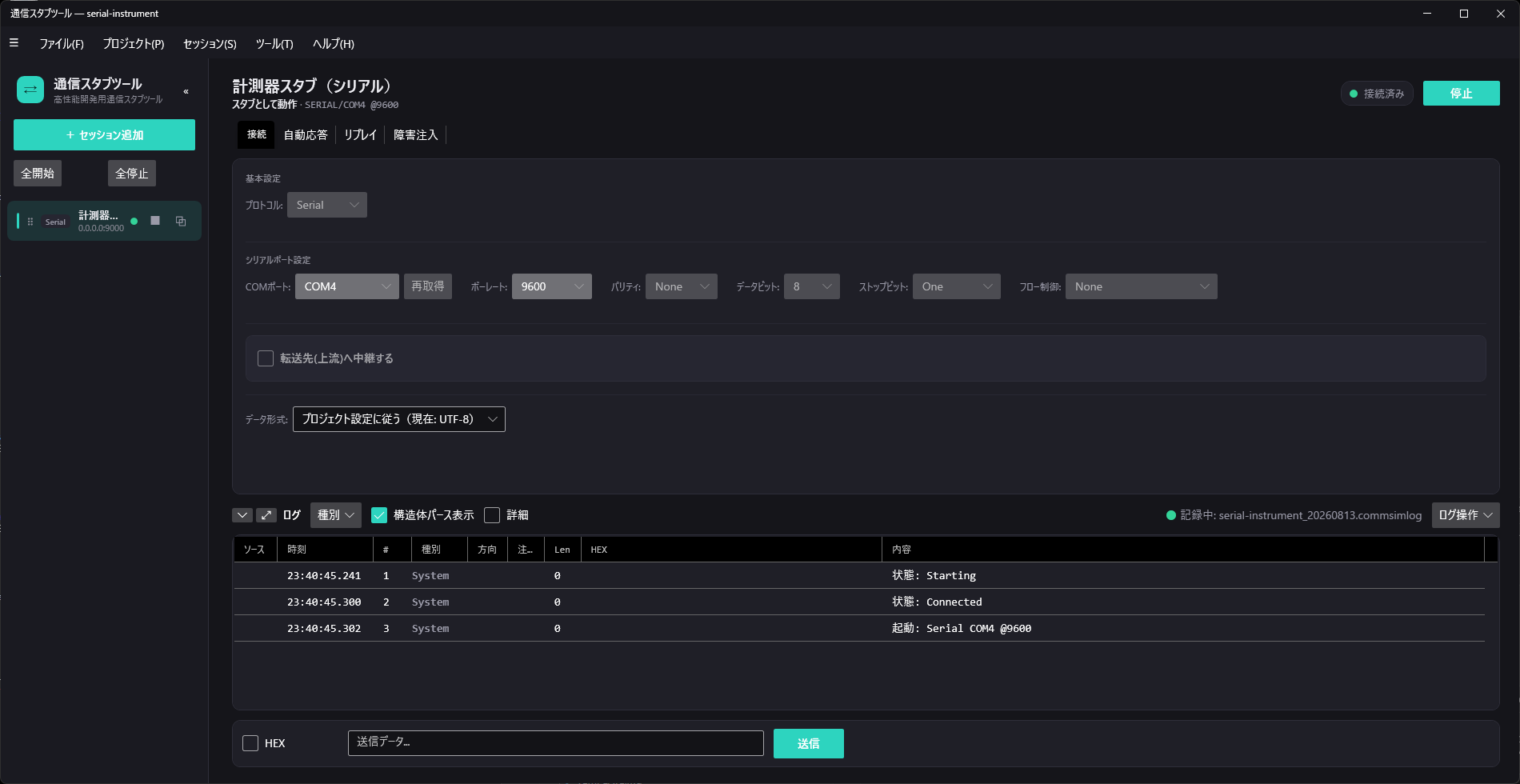The height and width of the screenshot is (784, 1520).
Task: Collapse the log panel with the chevron icon
Action: pyautogui.click(x=242, y=515)
